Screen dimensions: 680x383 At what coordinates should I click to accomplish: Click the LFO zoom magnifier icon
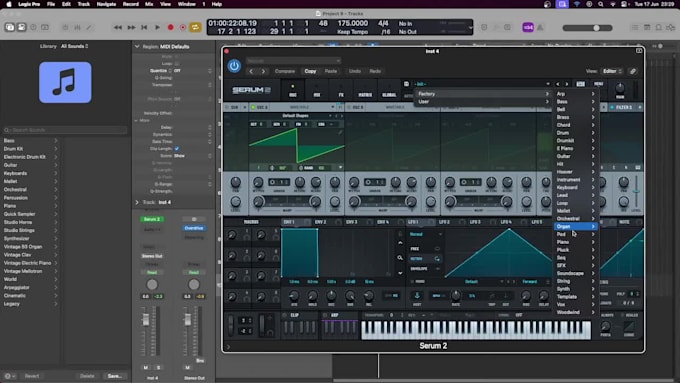(x=400, y=258)
